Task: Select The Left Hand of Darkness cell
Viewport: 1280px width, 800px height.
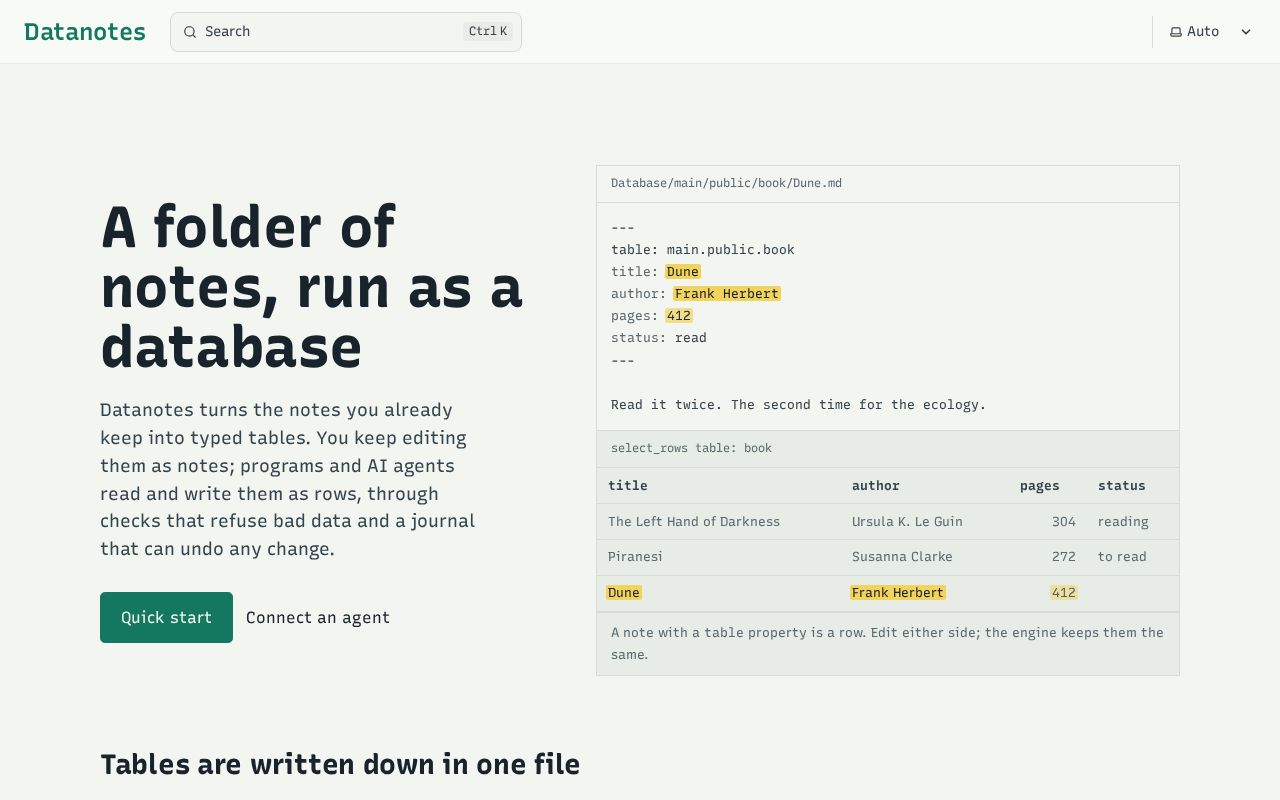Action: coord(694,522)
